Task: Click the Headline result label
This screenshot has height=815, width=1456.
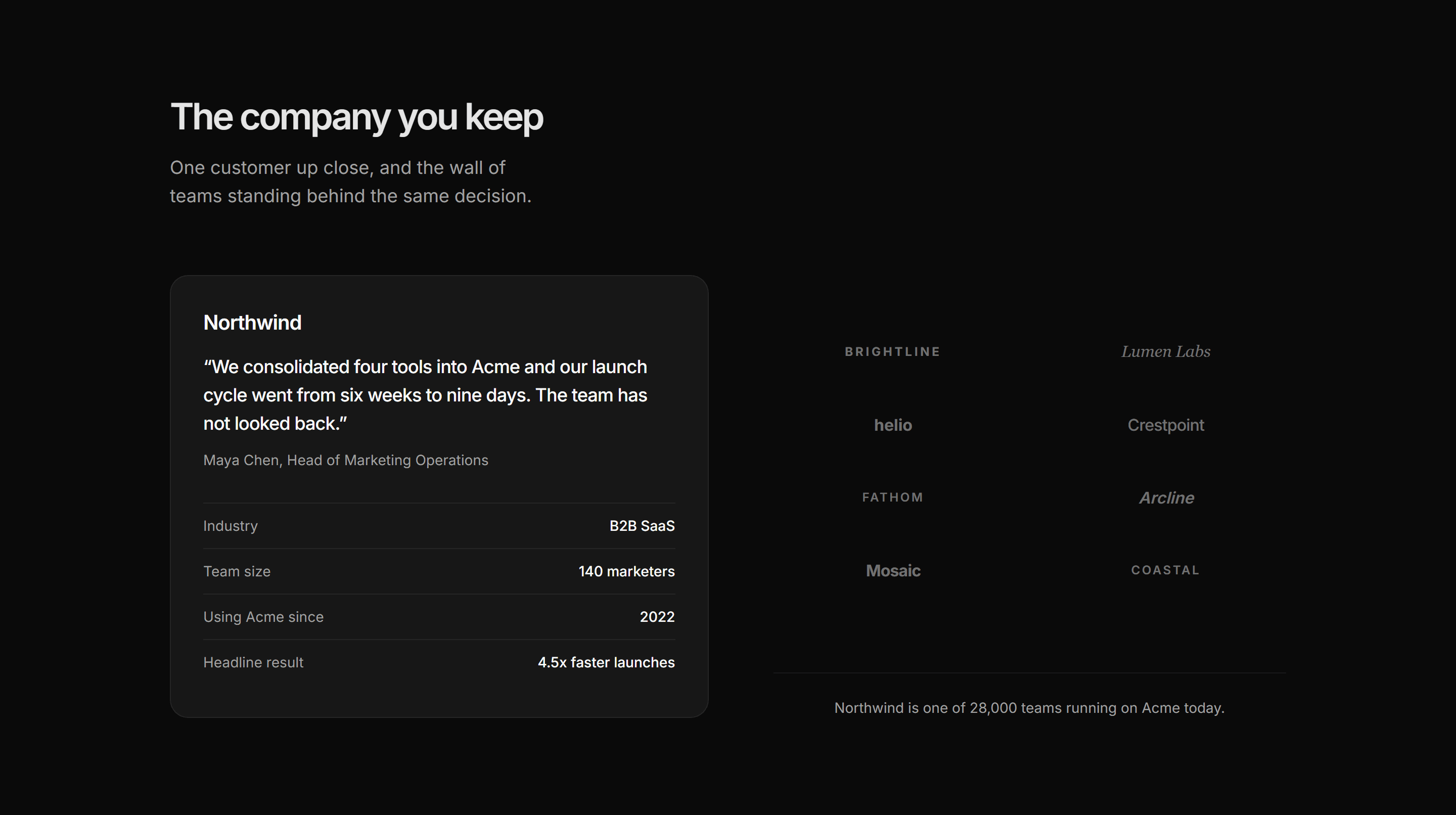Action: point(253,662)
